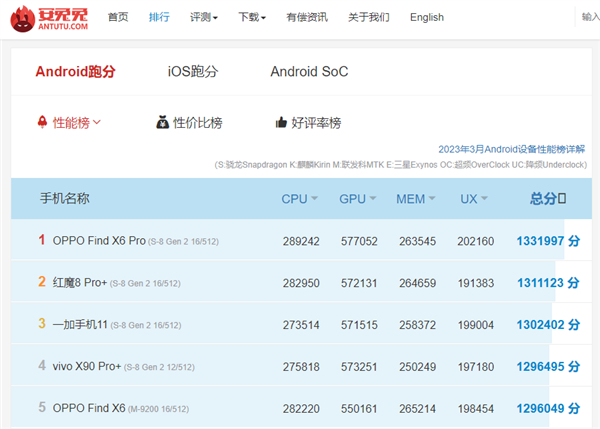Open the 评测 dropdown menu
Screen dimensions: 600x429
[204, 17]
